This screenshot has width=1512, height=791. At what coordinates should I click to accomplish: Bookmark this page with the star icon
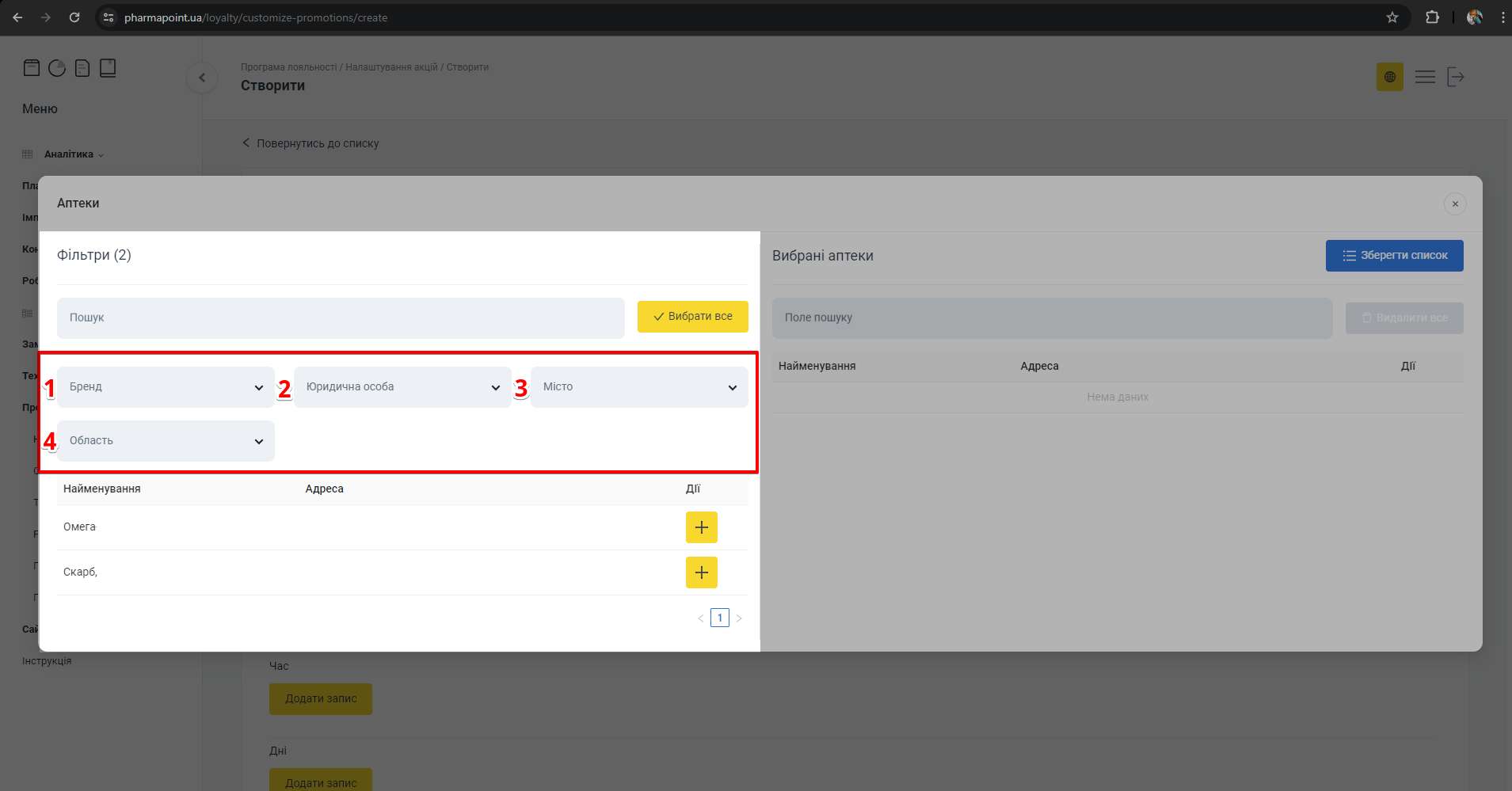point(1392,17)
